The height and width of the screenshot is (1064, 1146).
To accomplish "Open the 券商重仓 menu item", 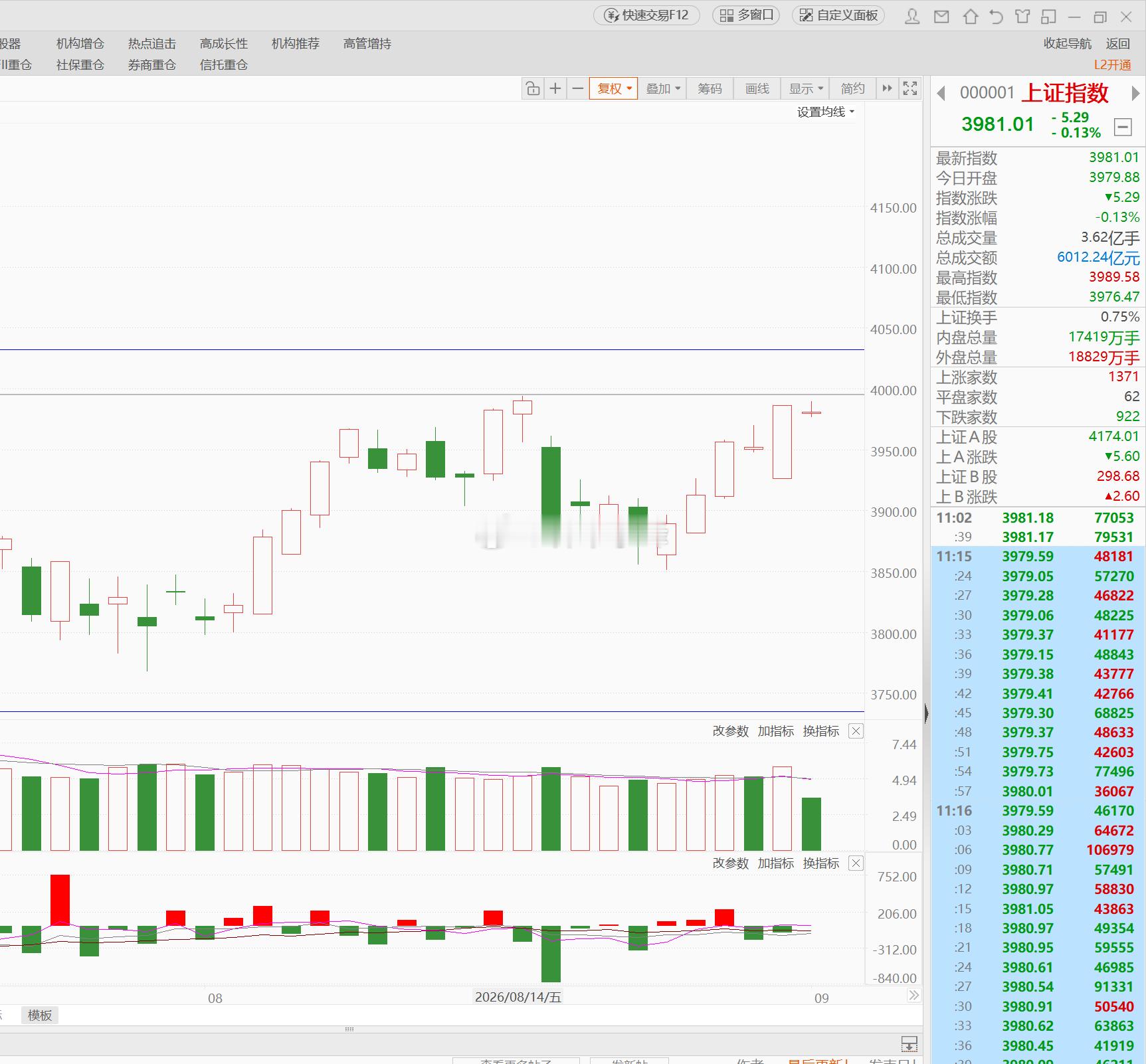I will point(152,65).
